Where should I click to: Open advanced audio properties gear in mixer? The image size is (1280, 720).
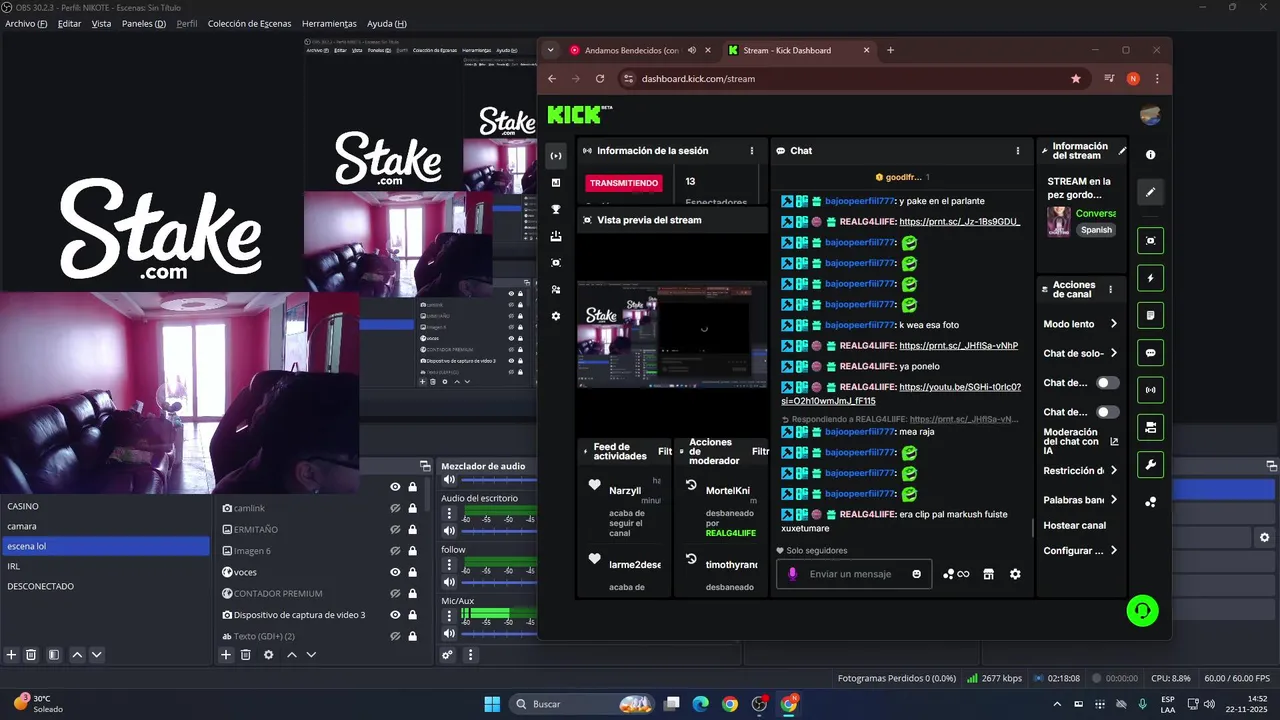click(x=447, y=655)
